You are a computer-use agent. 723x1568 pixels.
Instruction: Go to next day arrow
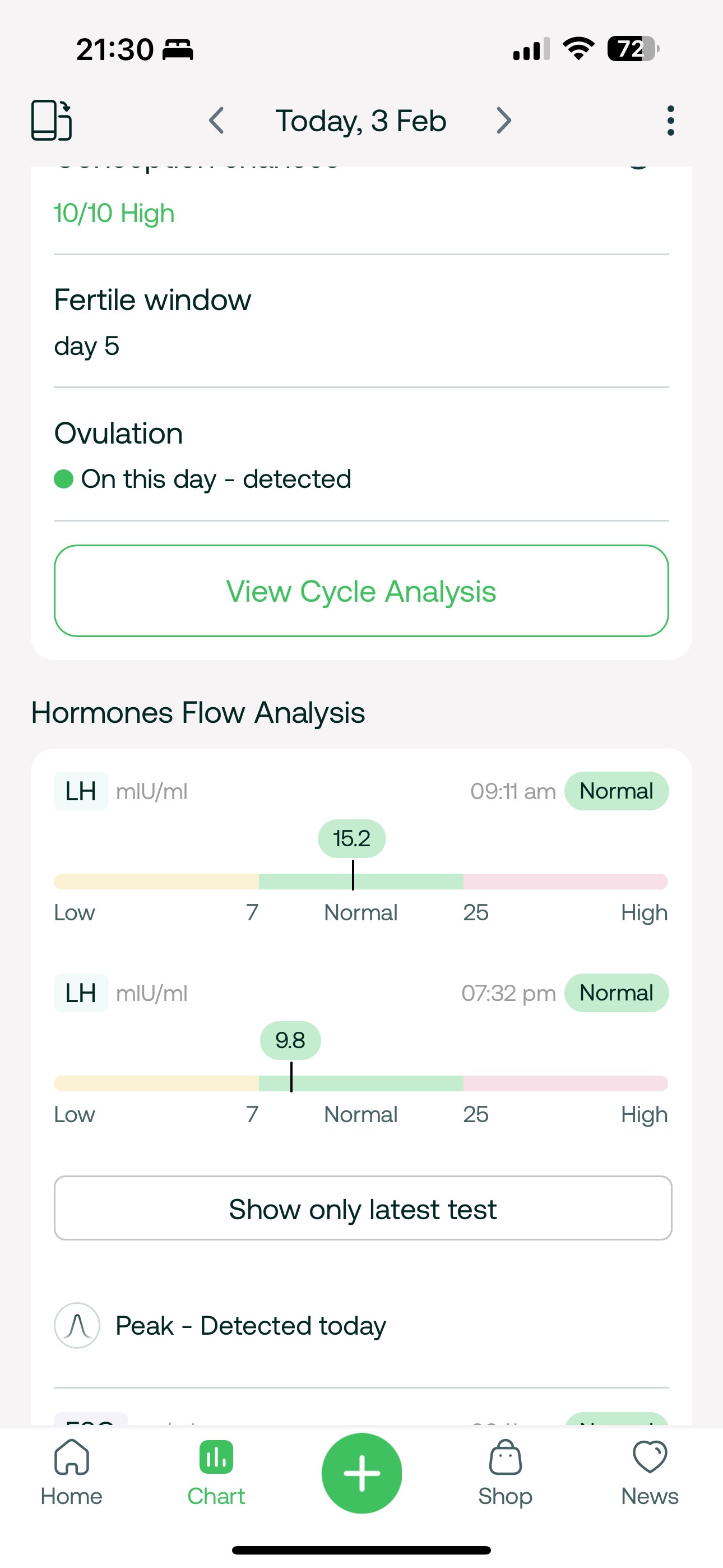tap(503, 121)
